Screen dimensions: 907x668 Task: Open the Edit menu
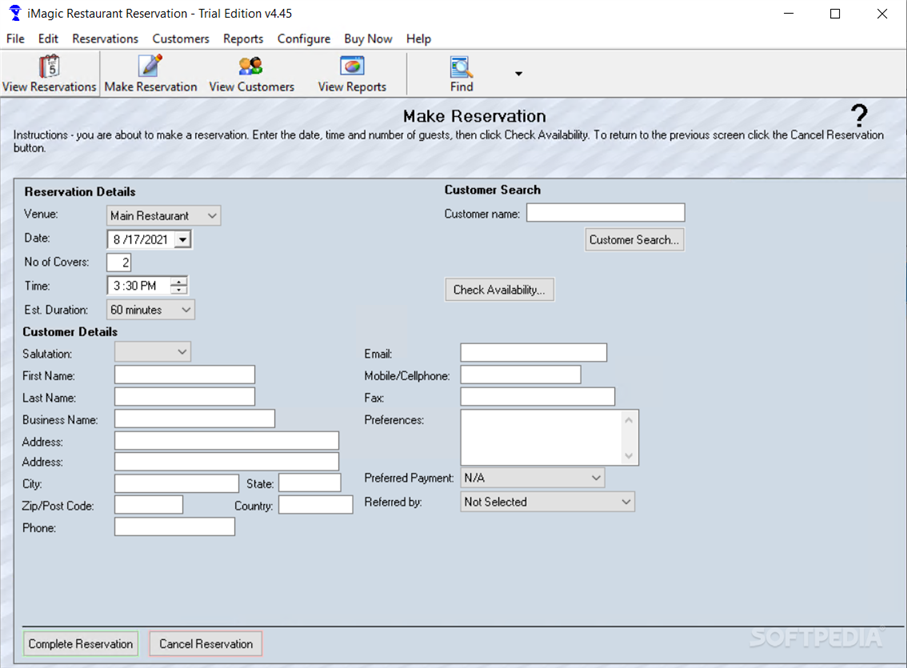48,39
